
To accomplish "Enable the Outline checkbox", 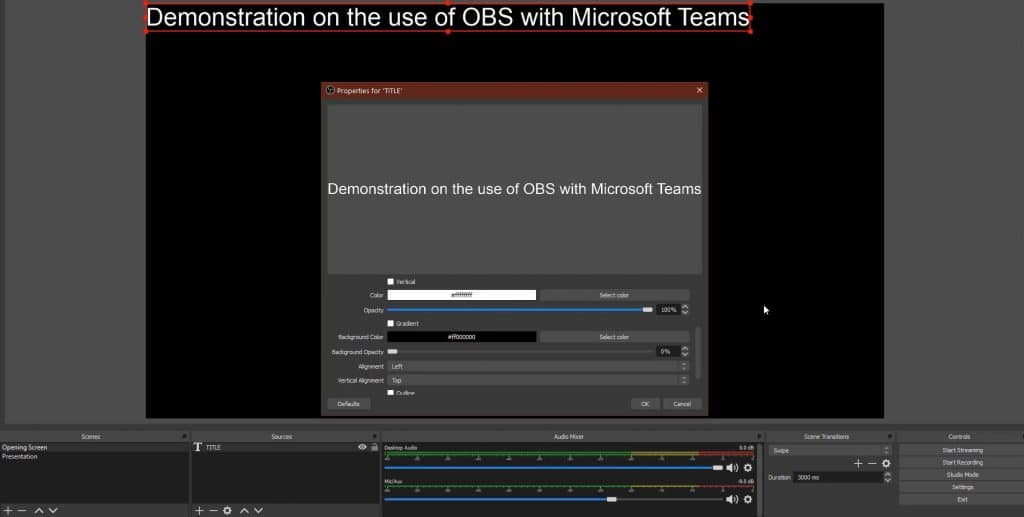I will tap(391, 393).
